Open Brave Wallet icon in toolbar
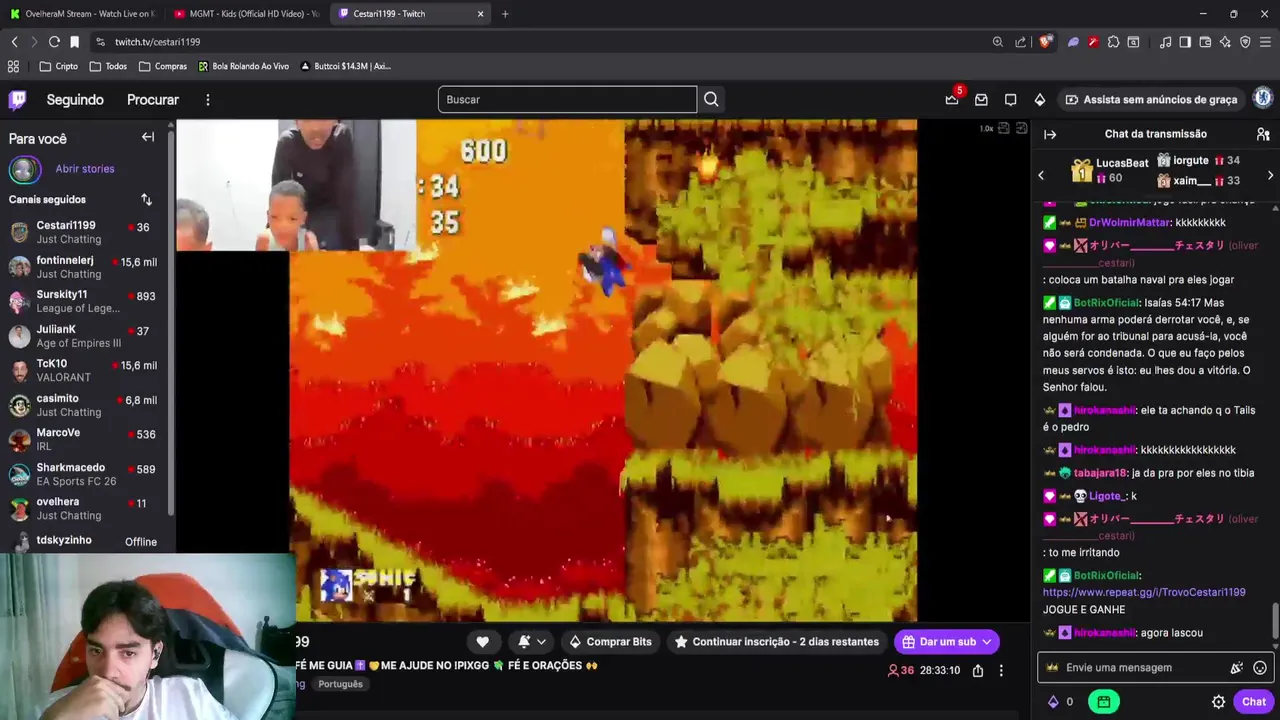This screenshot has height=720, width=1280. 1205,42
